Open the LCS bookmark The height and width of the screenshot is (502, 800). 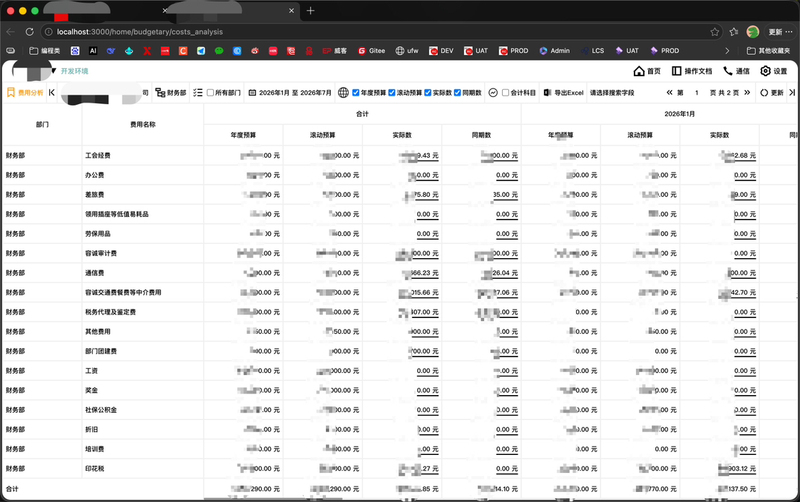[x=592, y=51]
